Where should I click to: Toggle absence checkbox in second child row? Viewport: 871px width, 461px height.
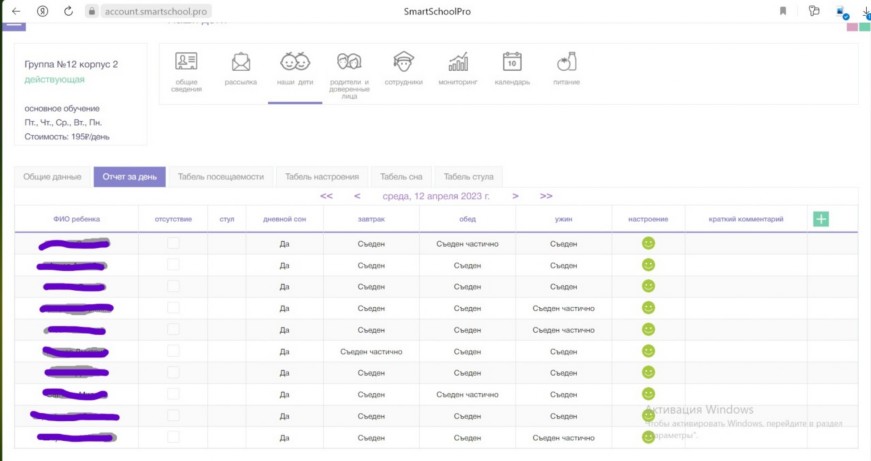coord(173,265)
